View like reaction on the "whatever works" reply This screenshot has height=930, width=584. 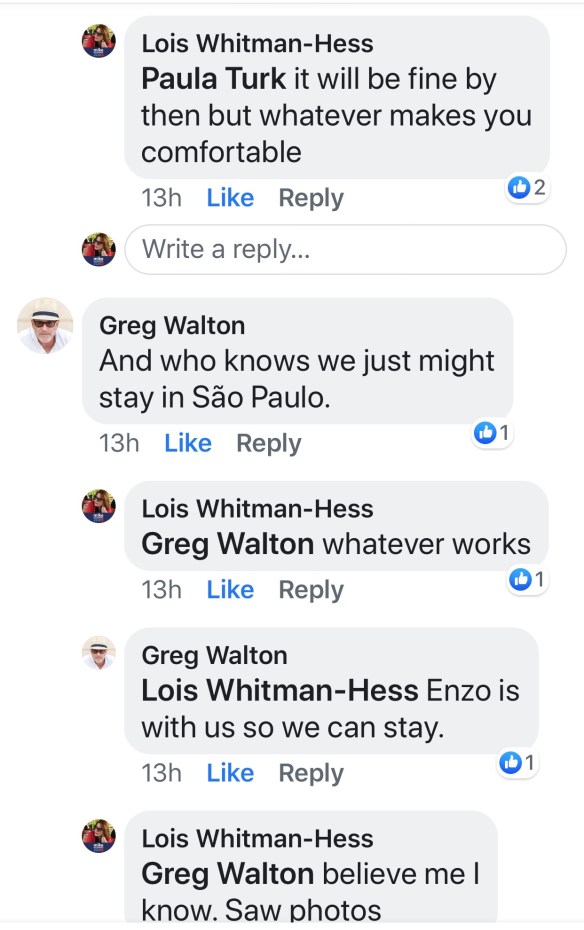[x=527, y=579]
